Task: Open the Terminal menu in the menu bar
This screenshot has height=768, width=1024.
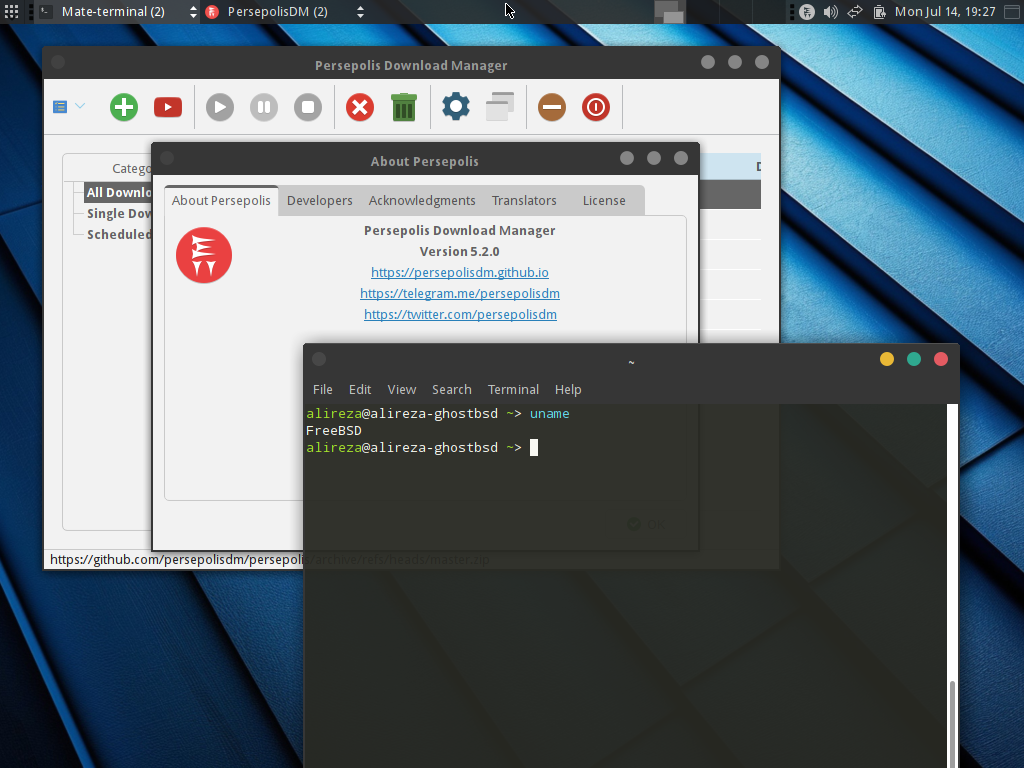Action: 513,390
